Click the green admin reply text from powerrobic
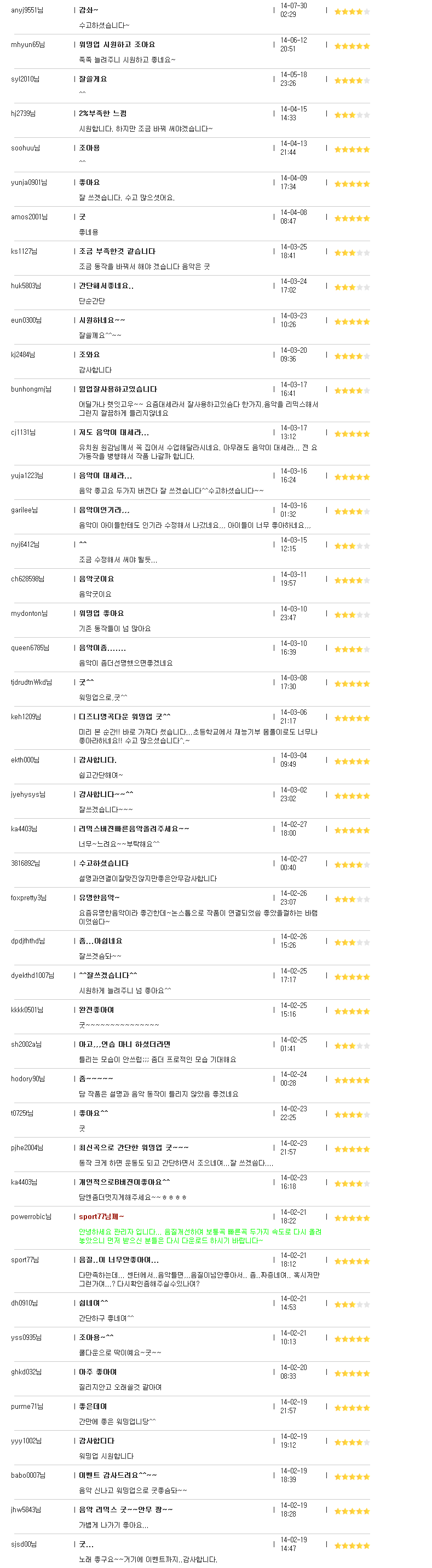This screenshot has height=1568, width=432. (200, 1235)
